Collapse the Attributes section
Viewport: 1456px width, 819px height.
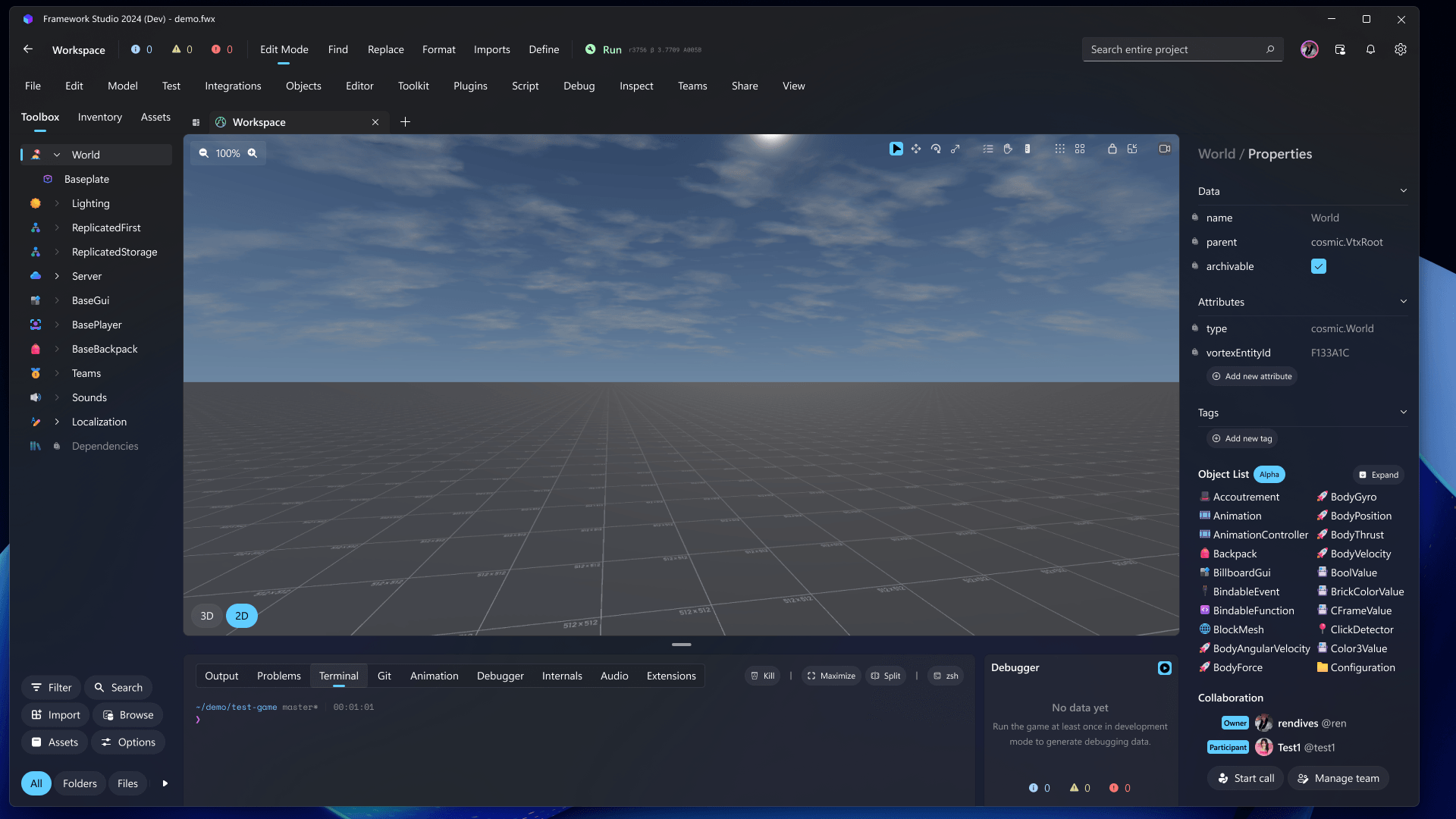(1404, 301)
